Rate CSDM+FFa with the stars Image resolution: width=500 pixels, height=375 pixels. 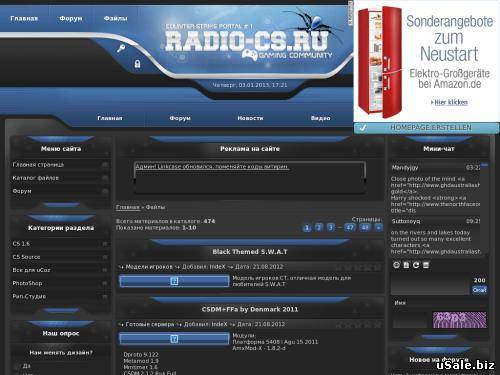(x=358, y=325)
